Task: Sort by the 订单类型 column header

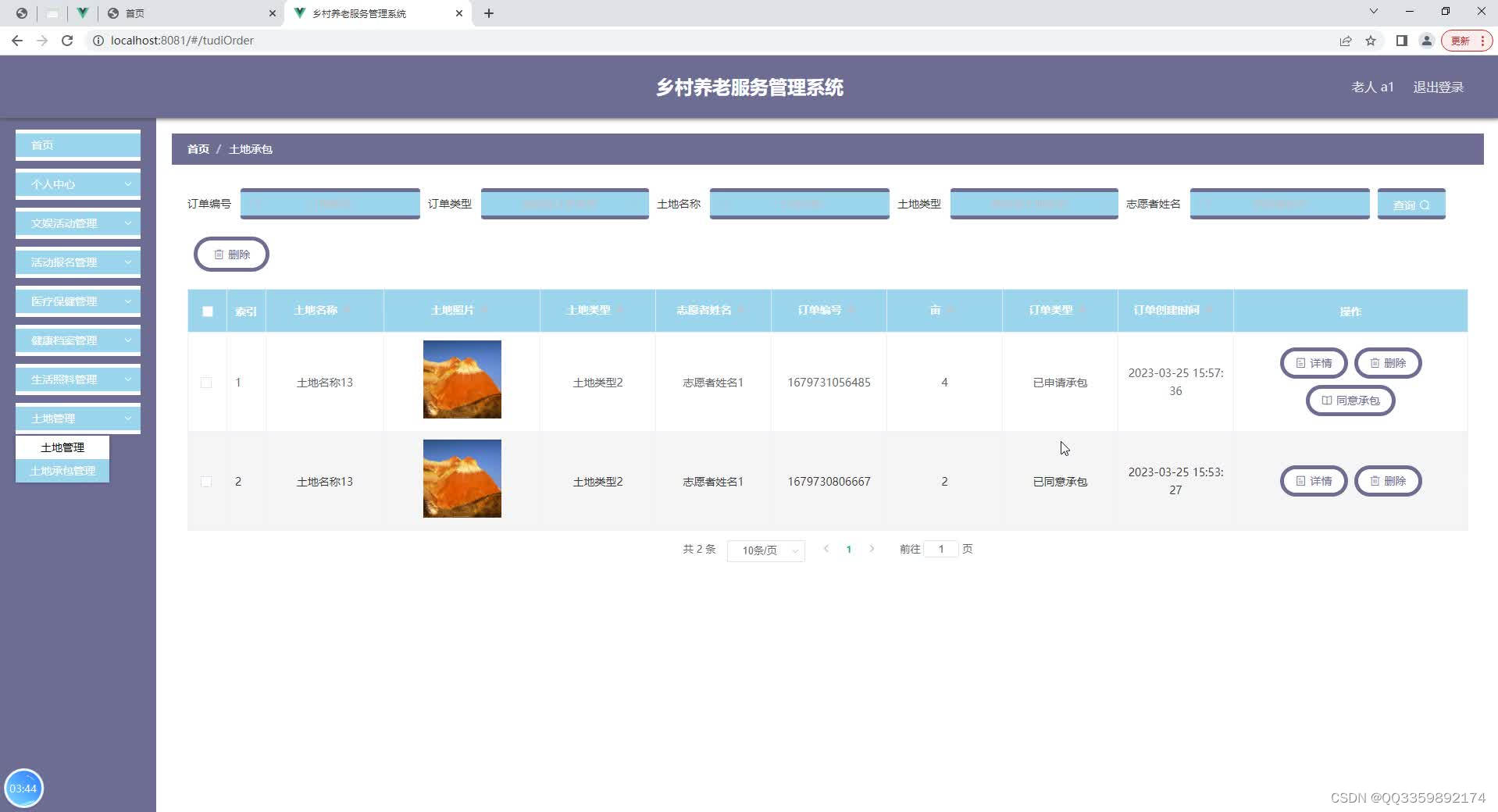Action: point(1059,310)
